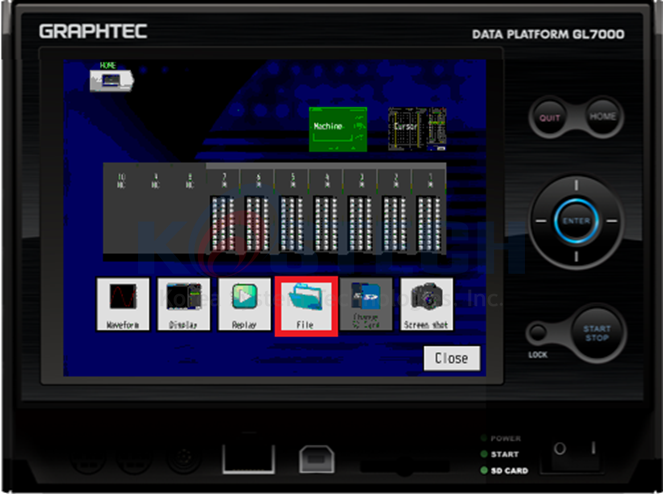Click the right arrow on direction pad
This screenshot has height=494, width=663.
612,221
